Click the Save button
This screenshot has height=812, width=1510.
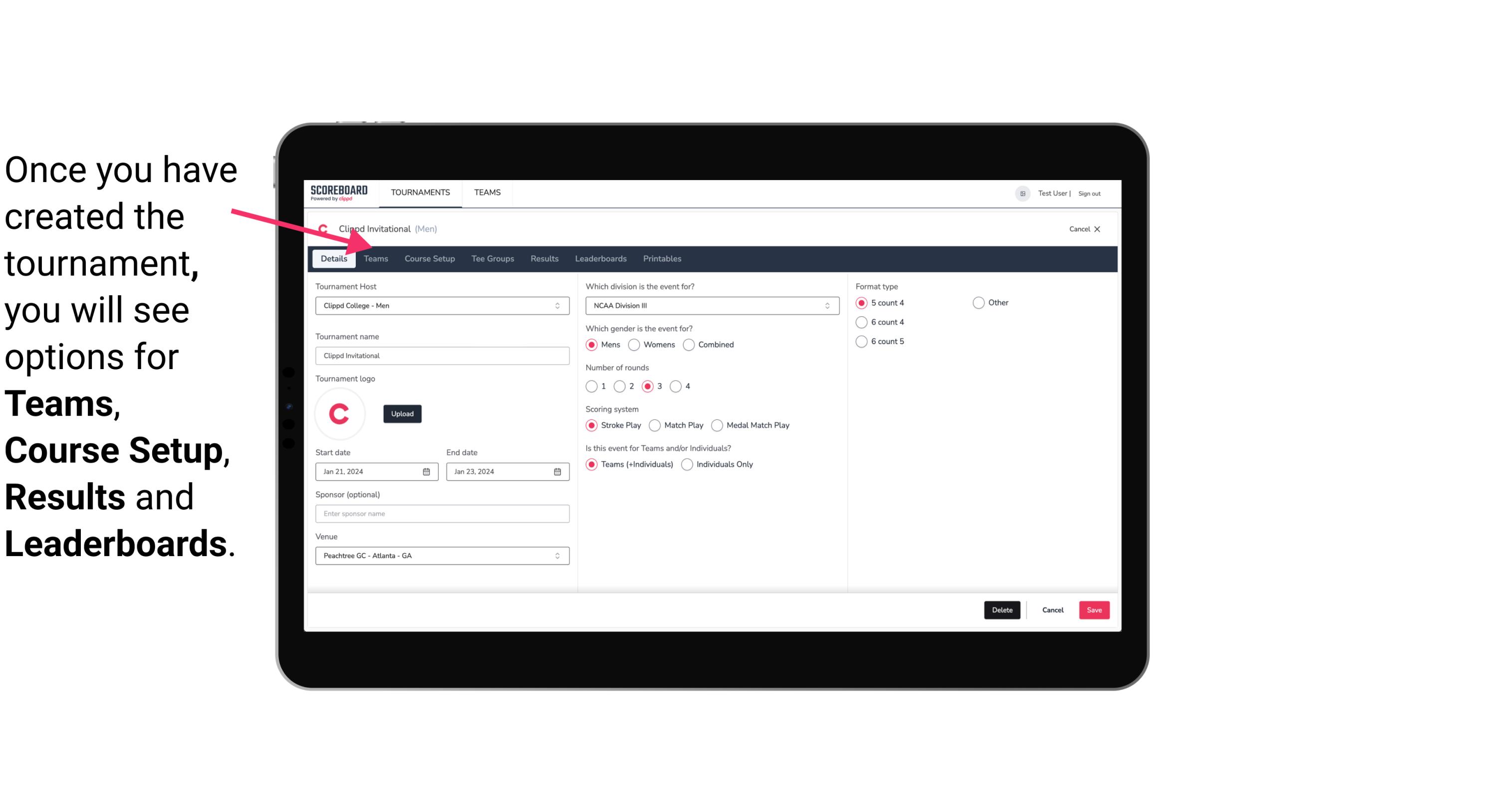pos(1095,609)
